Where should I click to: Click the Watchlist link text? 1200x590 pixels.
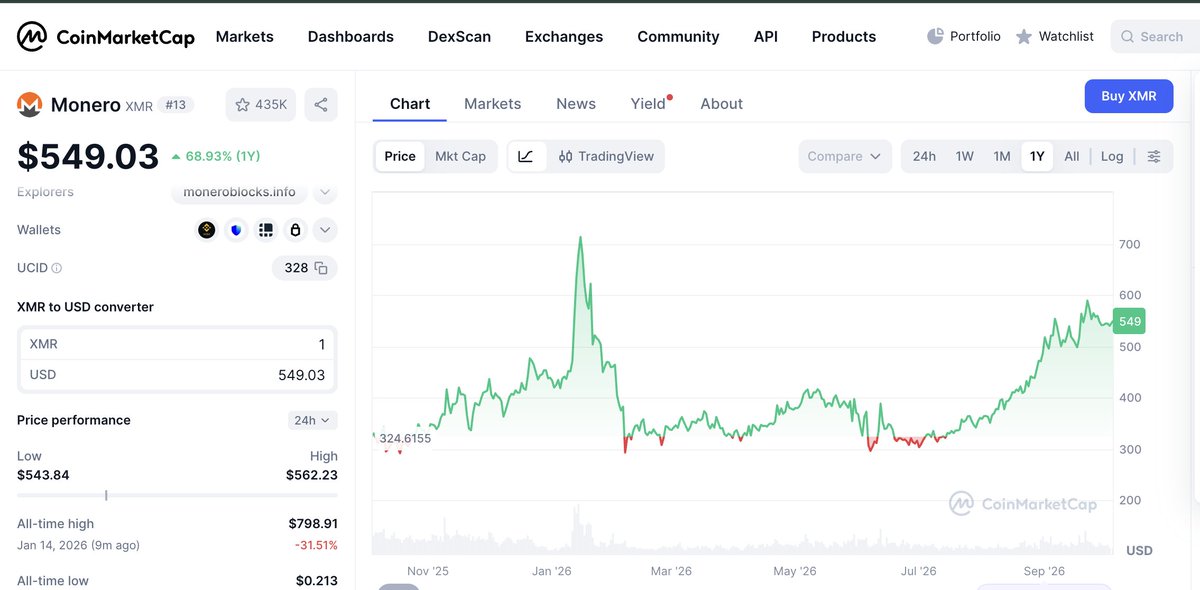point(1066,36)
